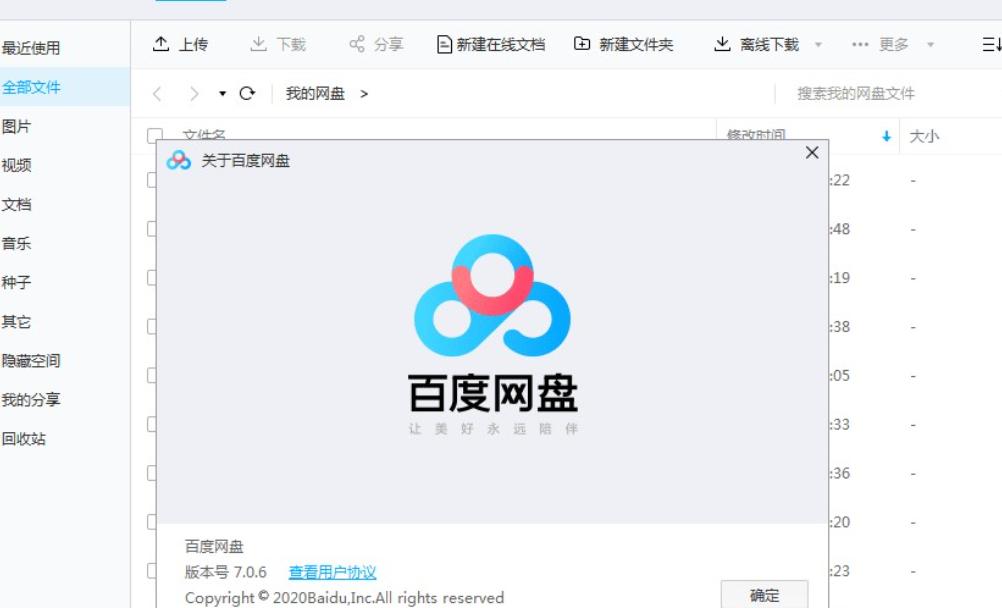Viewport: 1002px width, 608px height.
Task: Click the new folder (新建文件夹) icon
Action: click(x=582, y=43)
